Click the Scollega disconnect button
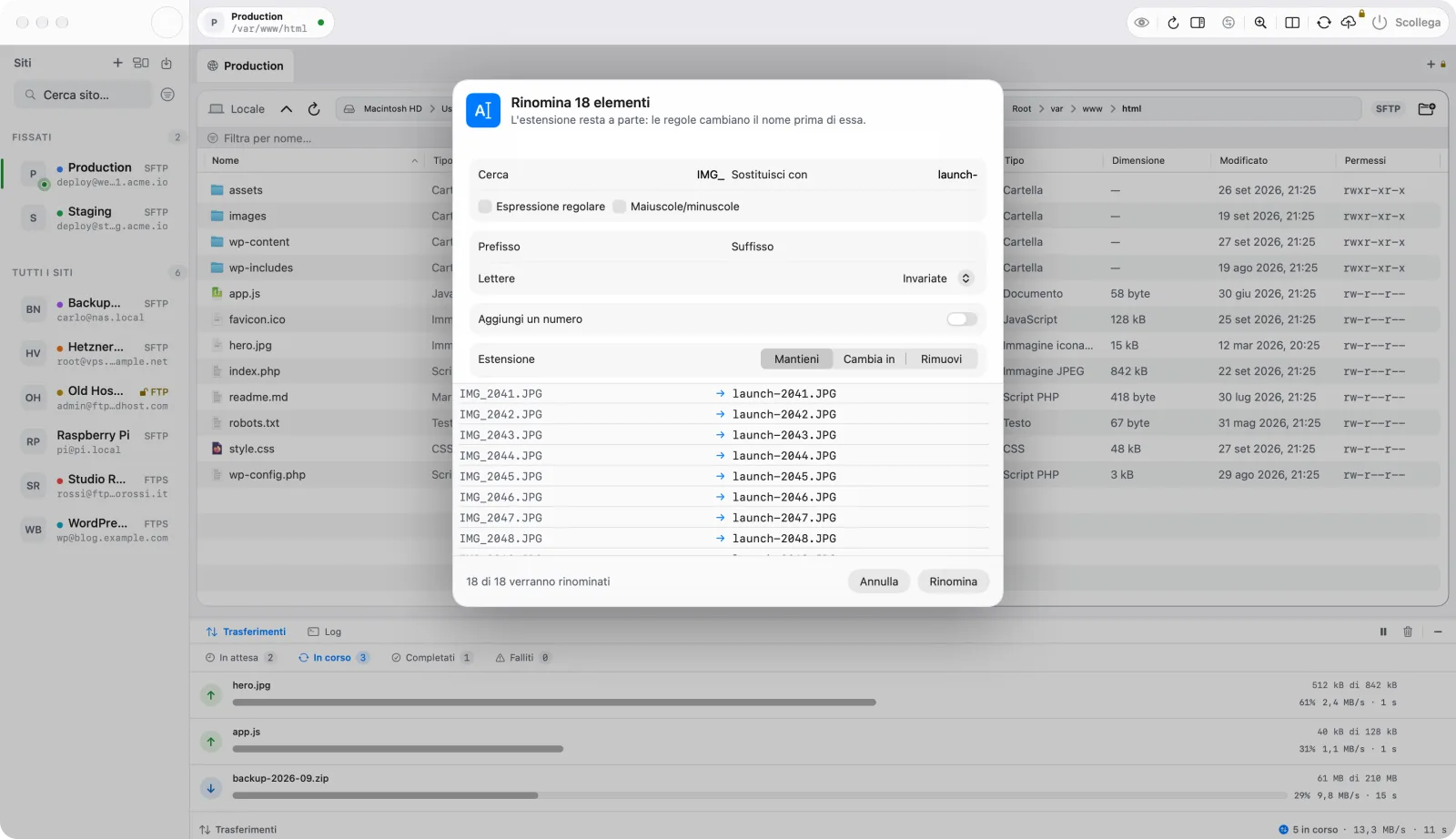 tap(1407, 23)
